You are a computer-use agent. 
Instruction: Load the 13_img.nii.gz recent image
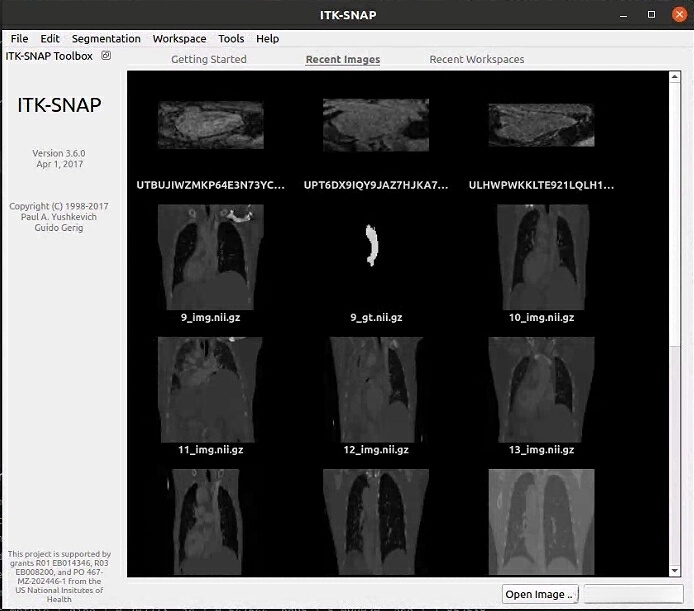(541, 389)
